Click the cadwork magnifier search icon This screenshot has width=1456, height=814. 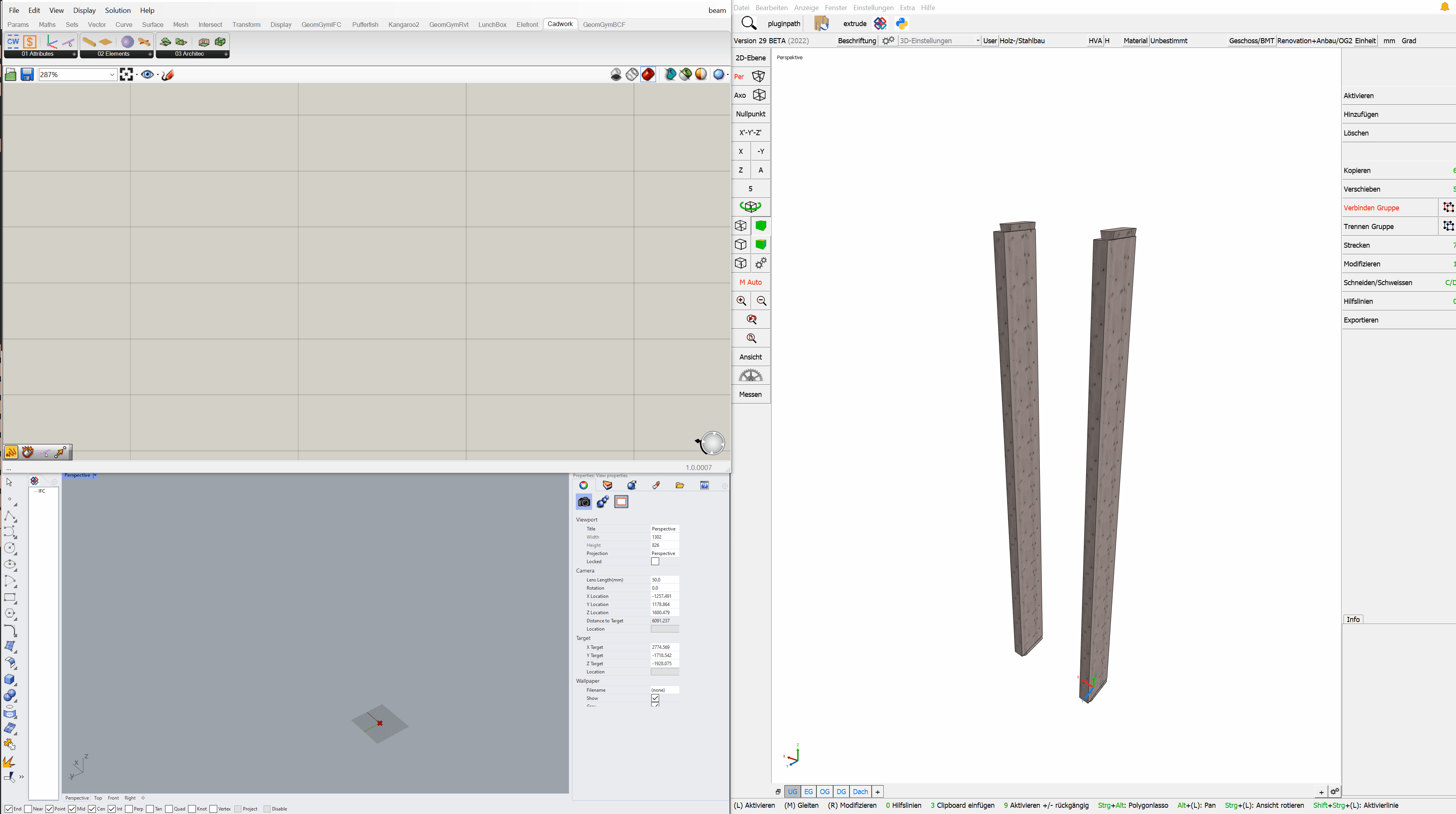click(x=748, y=23)
